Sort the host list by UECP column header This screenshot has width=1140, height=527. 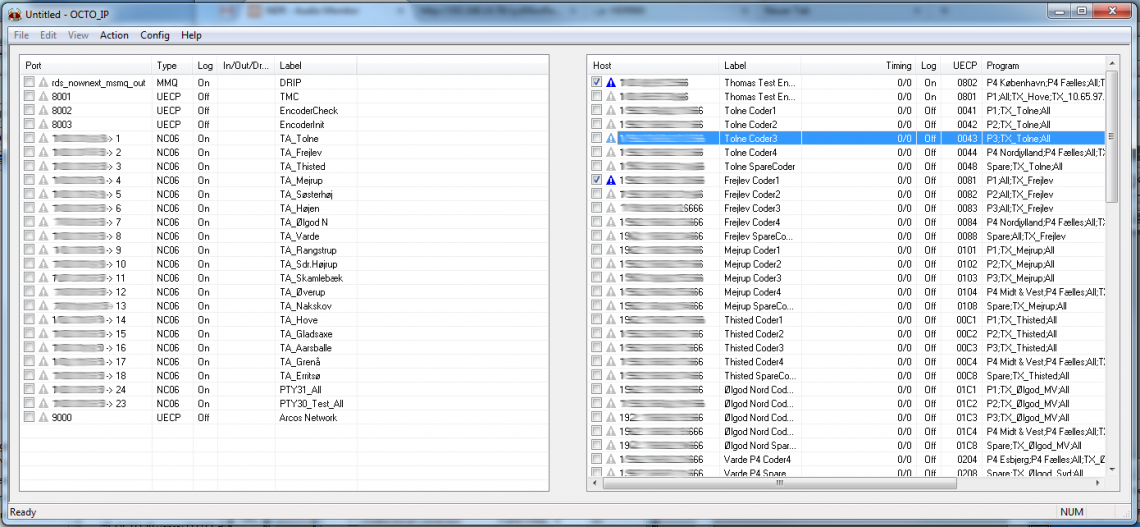964,65
